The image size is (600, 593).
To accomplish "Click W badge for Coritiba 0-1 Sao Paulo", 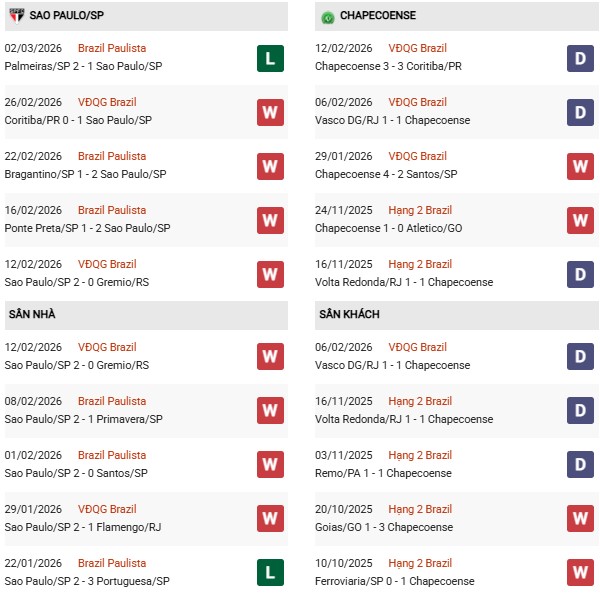I will 270,112.
